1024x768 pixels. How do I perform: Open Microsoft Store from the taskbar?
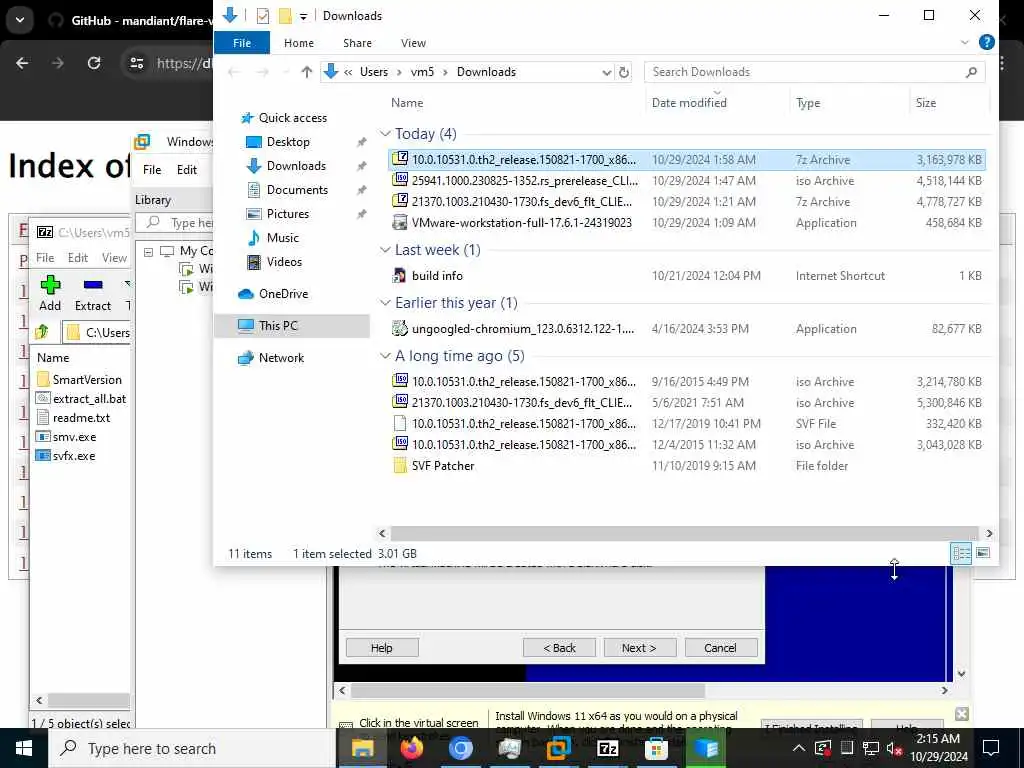pyautogui.click(x=656, y=748)
